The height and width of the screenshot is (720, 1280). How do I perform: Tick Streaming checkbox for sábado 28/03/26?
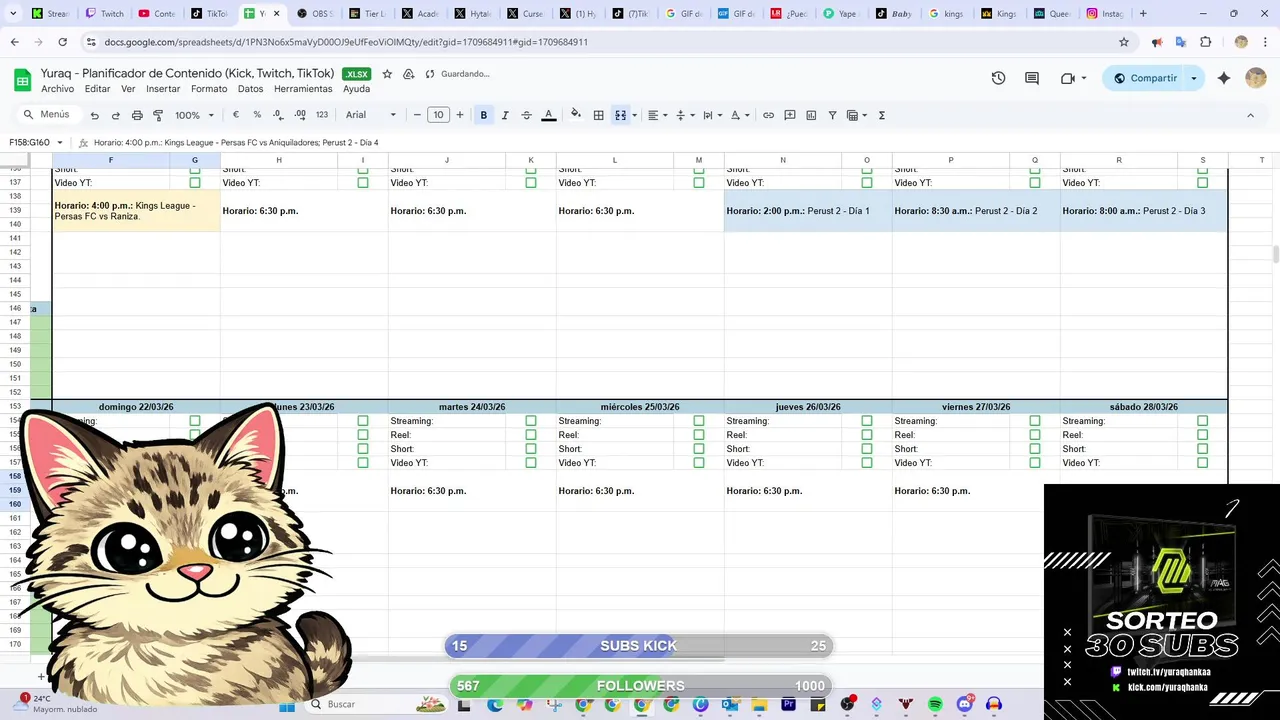click(x=1203, y=421)
